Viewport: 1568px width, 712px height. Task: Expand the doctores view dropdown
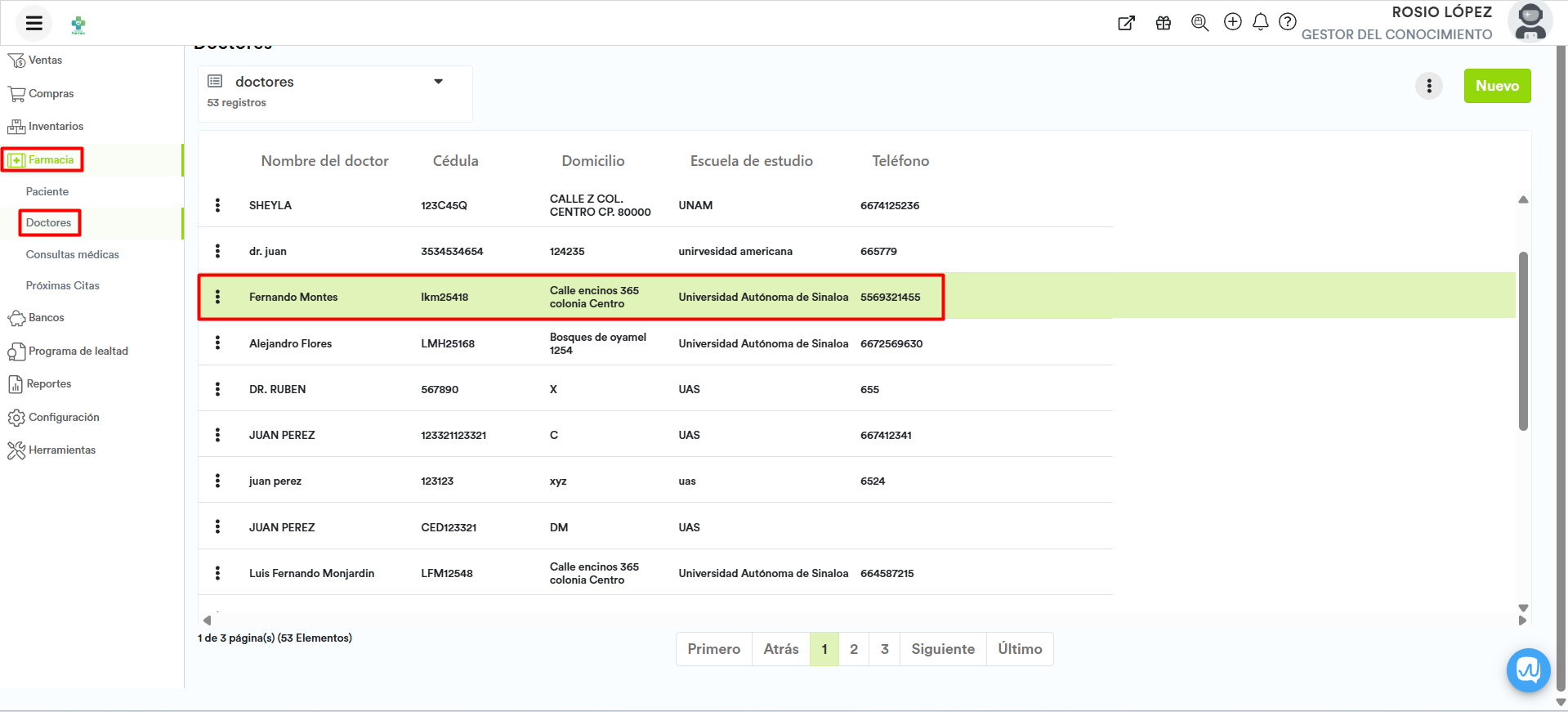pyautogui.click(x=438, y=82)
